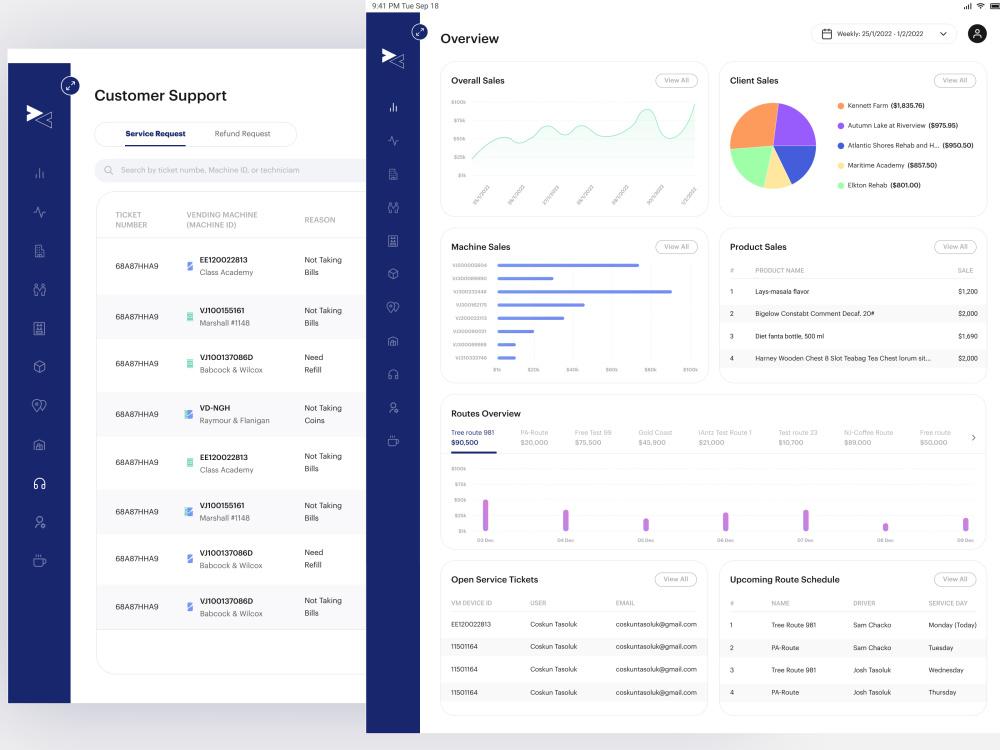Click View All in Product Sales
The height and width of the screenshot is (750, 1000).
(955, 247)
